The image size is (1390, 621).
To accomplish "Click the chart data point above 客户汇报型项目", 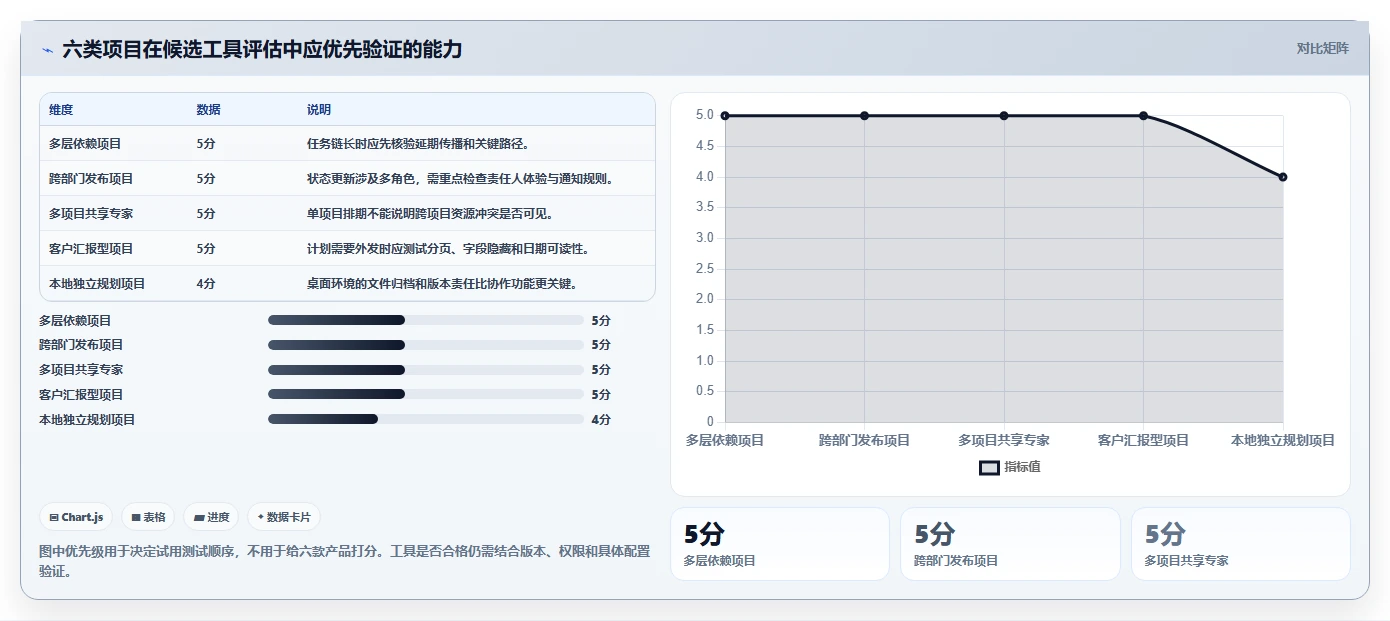I will pos(1144,116).
